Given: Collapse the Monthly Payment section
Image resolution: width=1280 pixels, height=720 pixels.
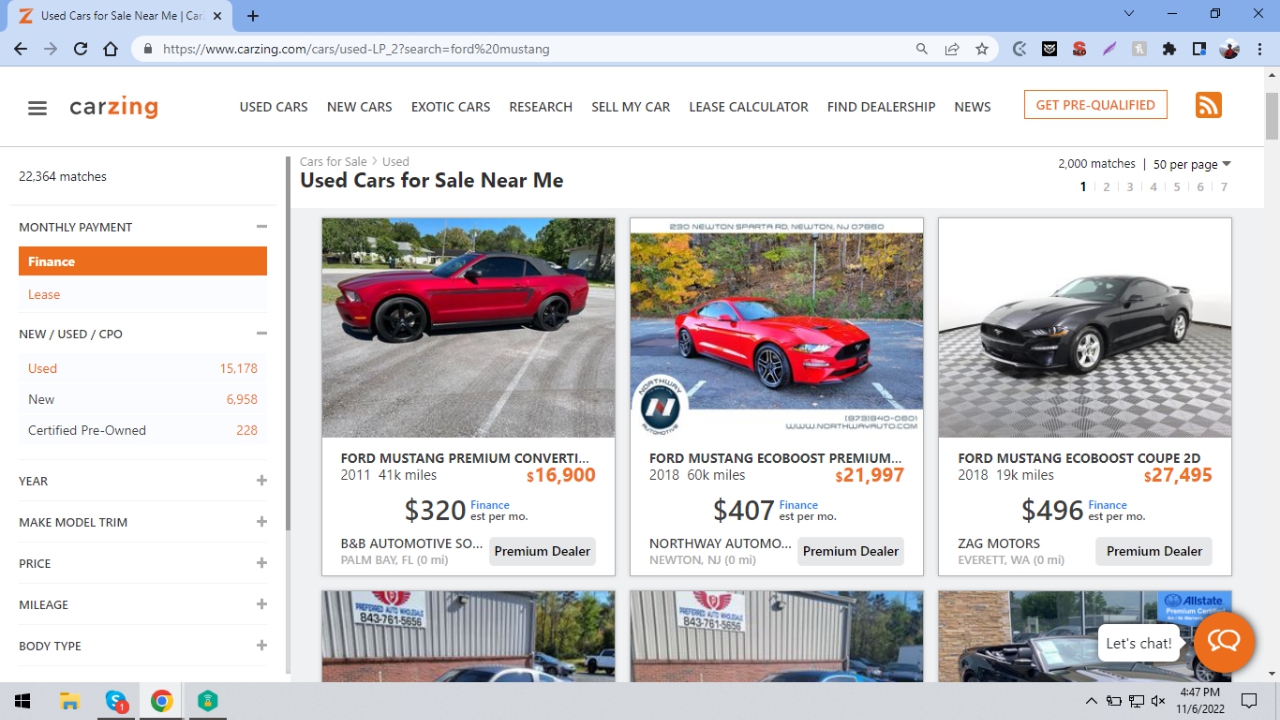Looking at the screenshot, I should point(261,227).
